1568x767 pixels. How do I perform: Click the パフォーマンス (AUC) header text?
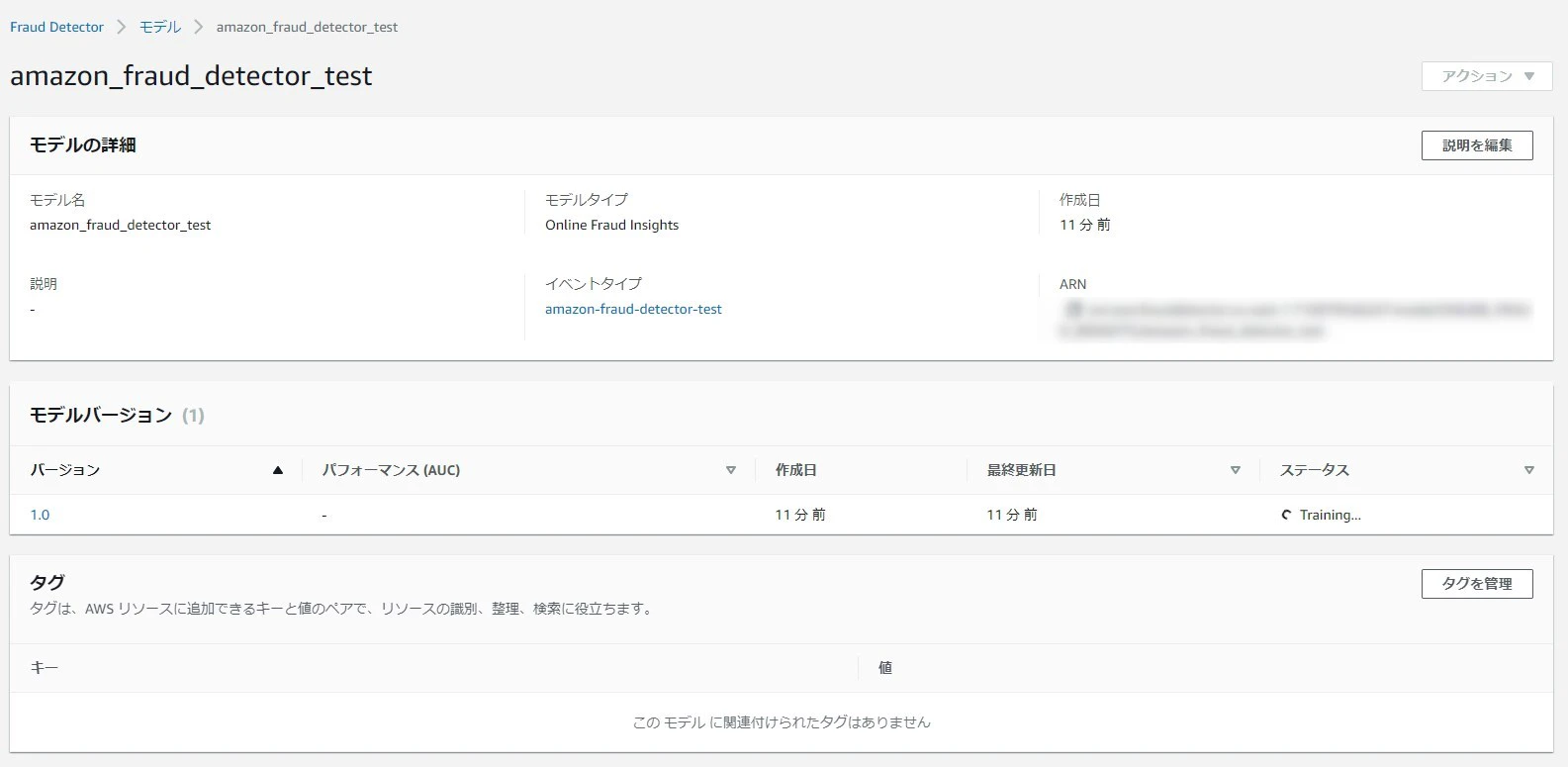pos(392,470)
